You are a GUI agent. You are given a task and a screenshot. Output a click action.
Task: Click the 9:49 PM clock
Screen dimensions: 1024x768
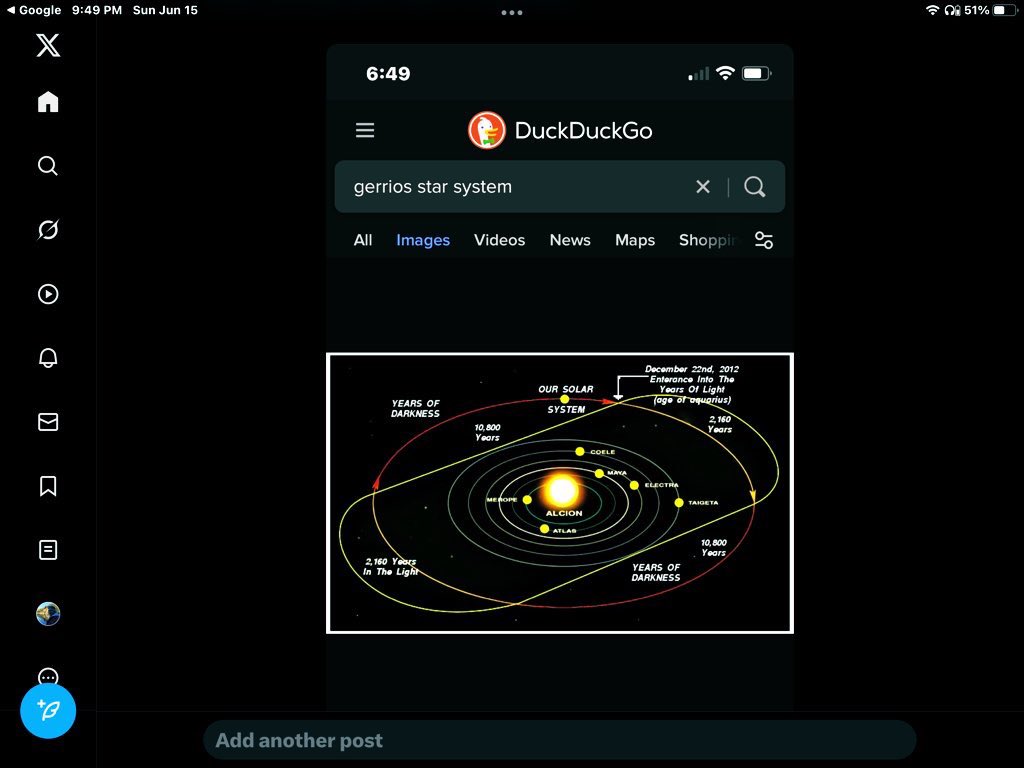(x=97, y=10)
